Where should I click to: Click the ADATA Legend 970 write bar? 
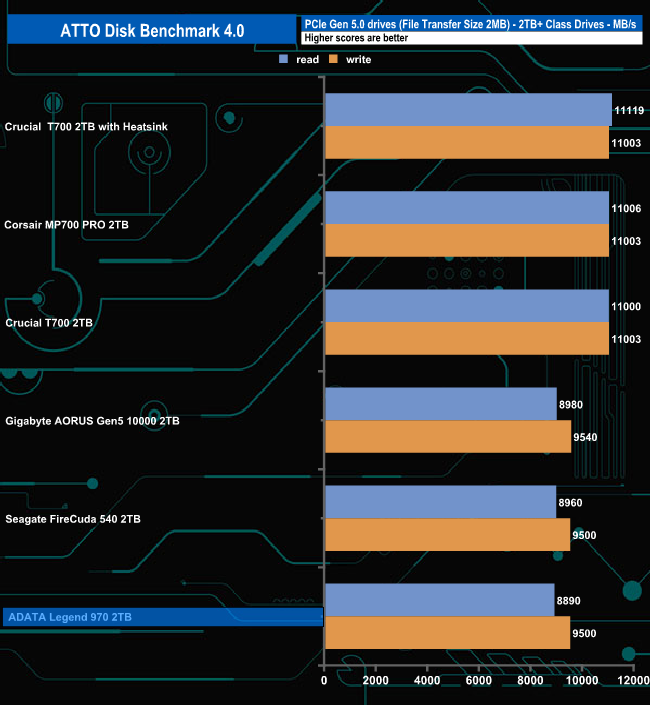(448, 633)
